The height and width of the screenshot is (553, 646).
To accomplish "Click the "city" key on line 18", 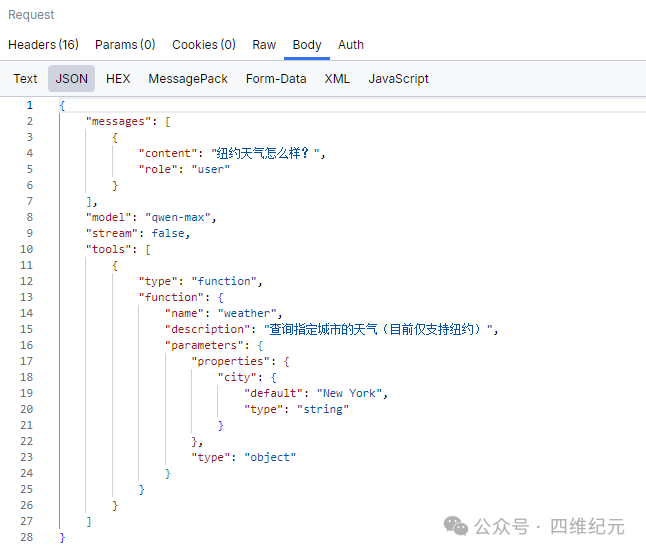I will (x=237, y=377).
